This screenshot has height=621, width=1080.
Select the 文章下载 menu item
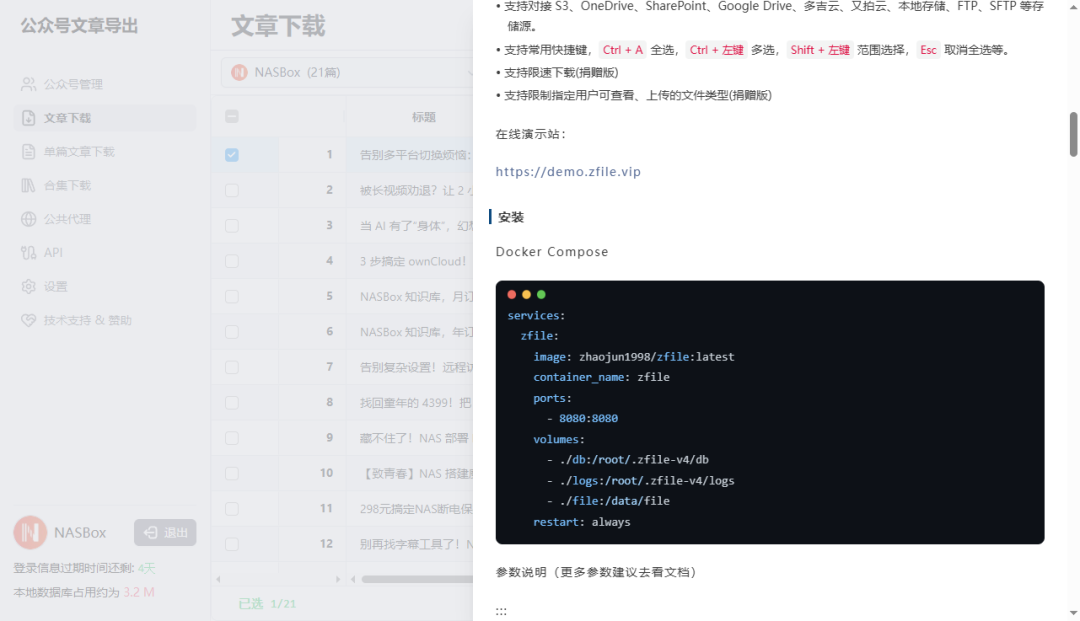67,118
